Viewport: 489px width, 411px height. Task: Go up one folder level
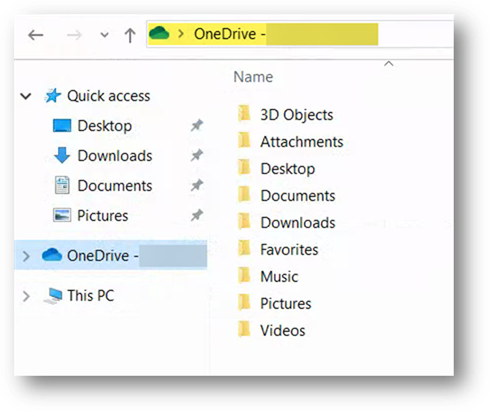click(130, 35)
